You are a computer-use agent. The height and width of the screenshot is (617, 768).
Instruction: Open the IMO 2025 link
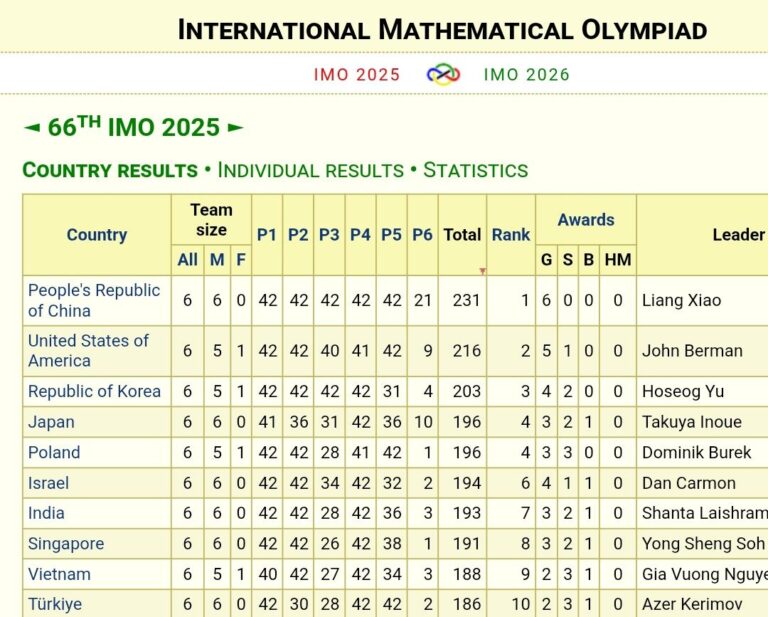(x=356, y=74)
